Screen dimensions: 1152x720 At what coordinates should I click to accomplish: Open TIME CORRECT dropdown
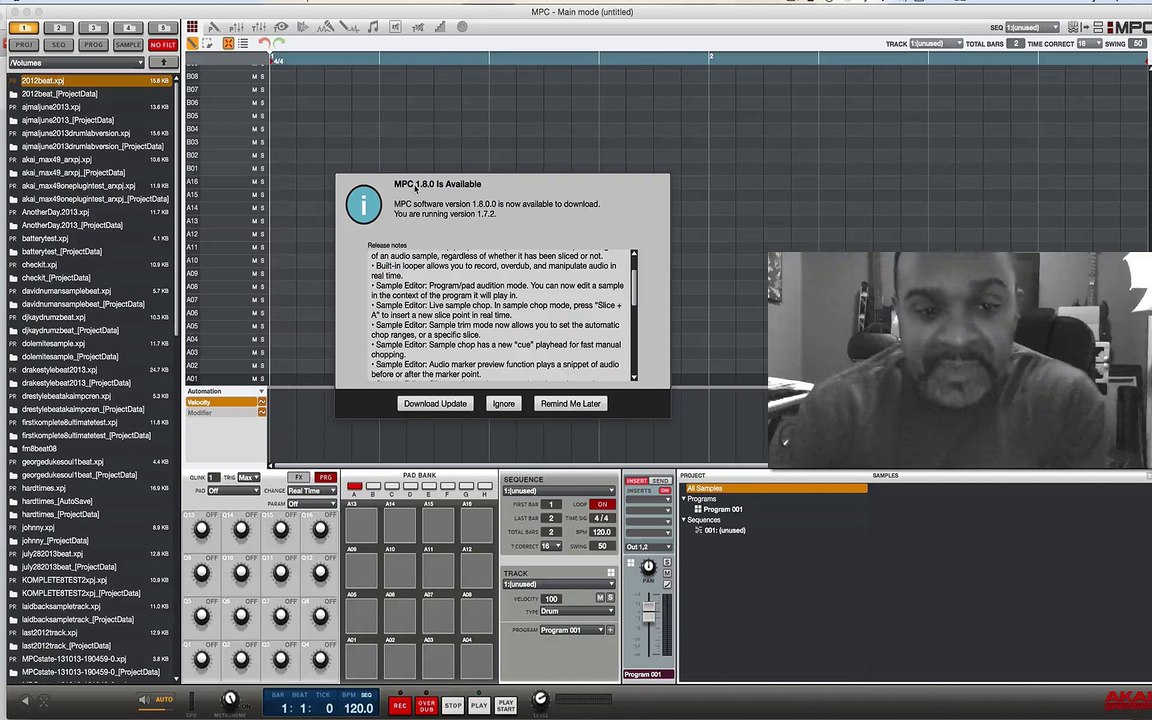(1089, 43)
